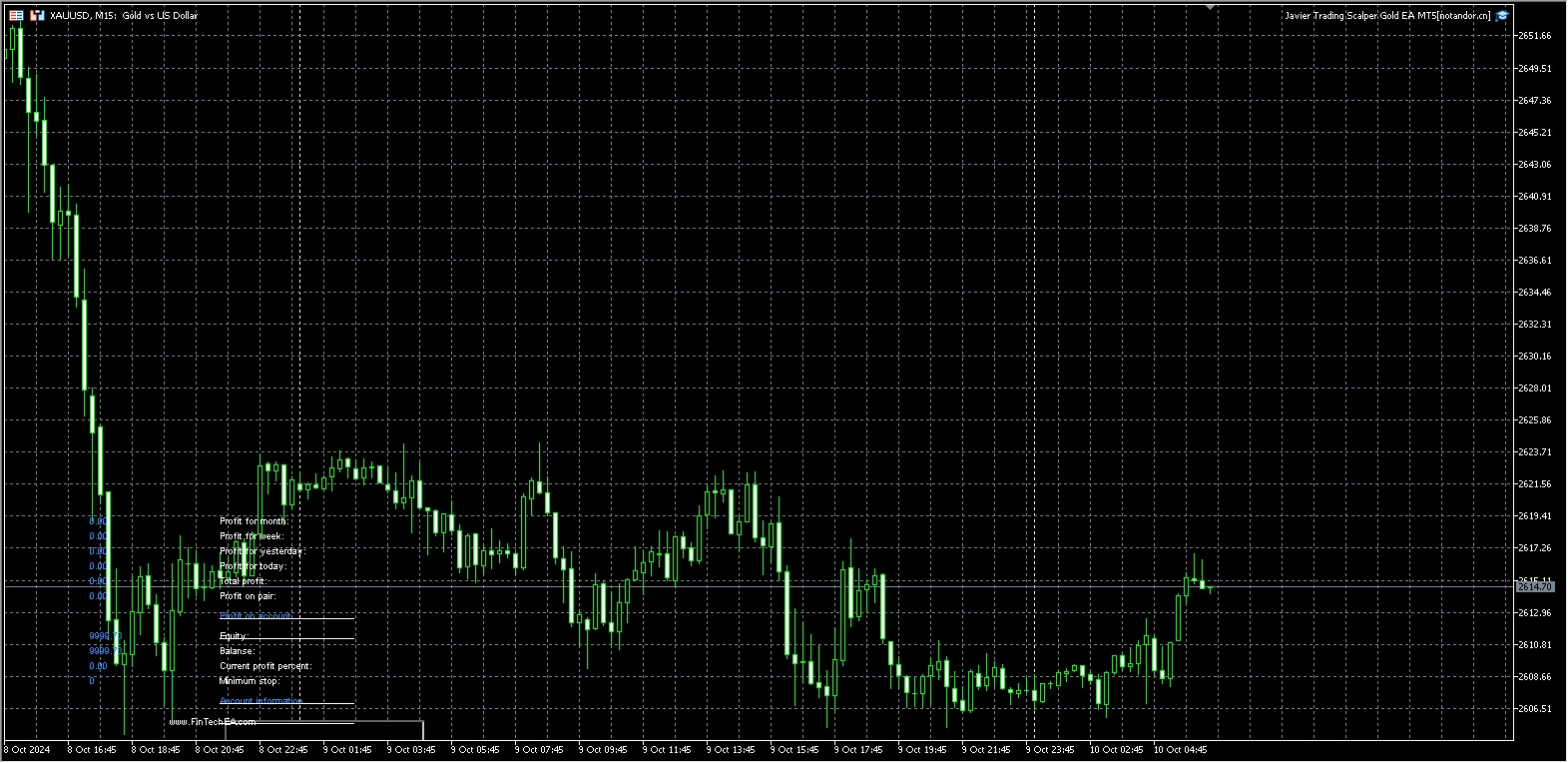This screenshot has width=1568, height=763.
Task: Click the 8 Oct 2024 time label
Action: 27,750
